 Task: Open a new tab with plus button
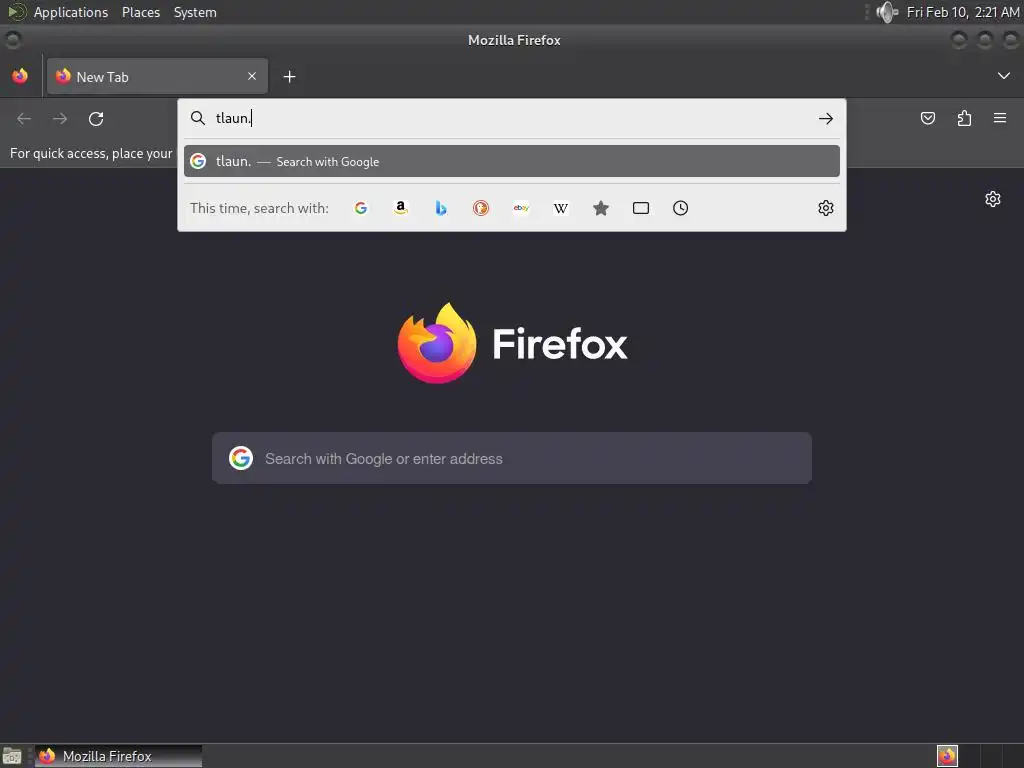(x=289, y=77)
